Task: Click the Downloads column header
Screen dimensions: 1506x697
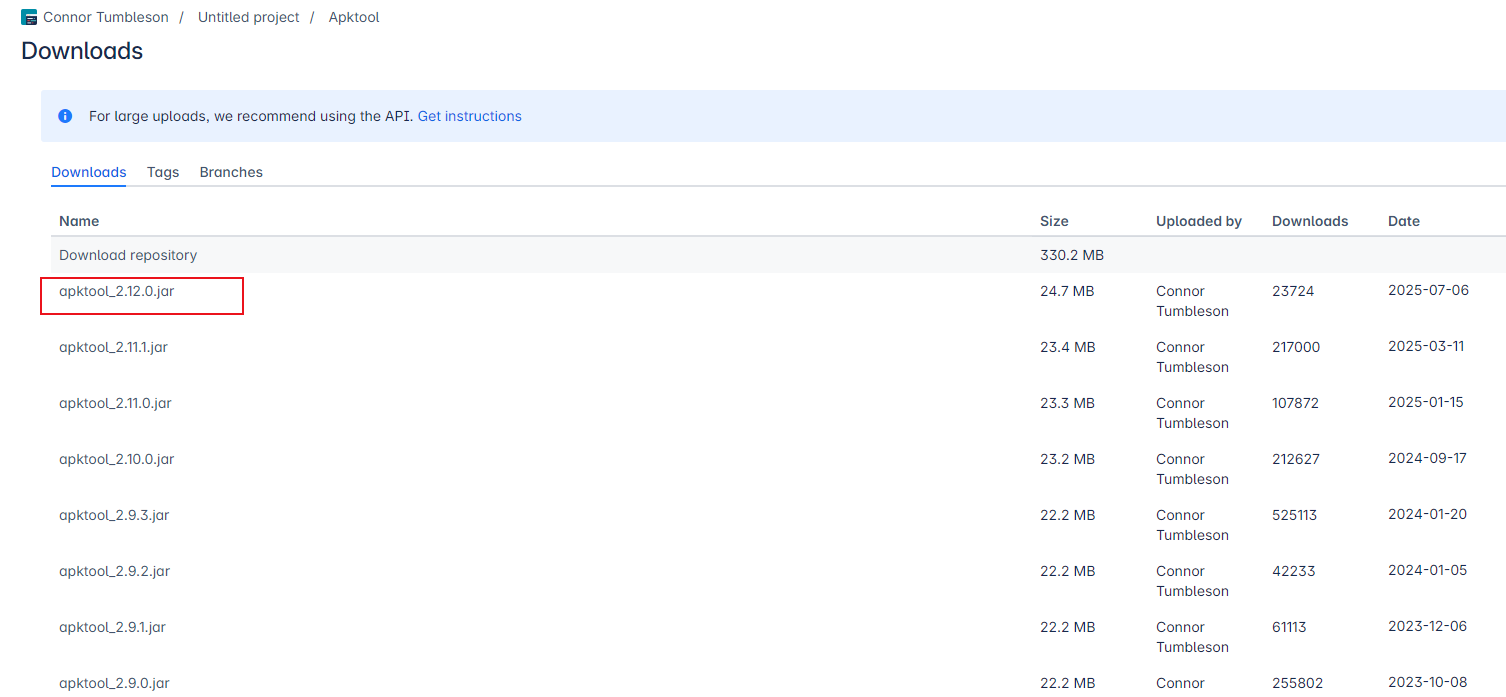Action: point(1310,221)
